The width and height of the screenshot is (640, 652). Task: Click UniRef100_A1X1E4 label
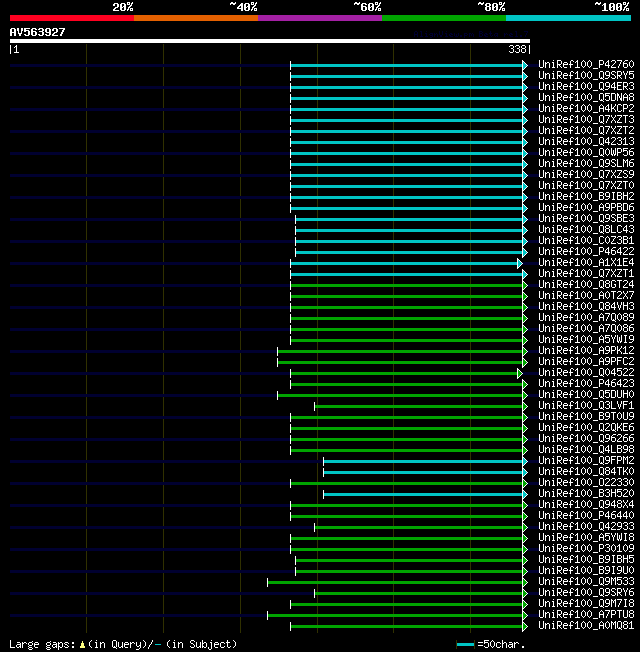[586, 263]
